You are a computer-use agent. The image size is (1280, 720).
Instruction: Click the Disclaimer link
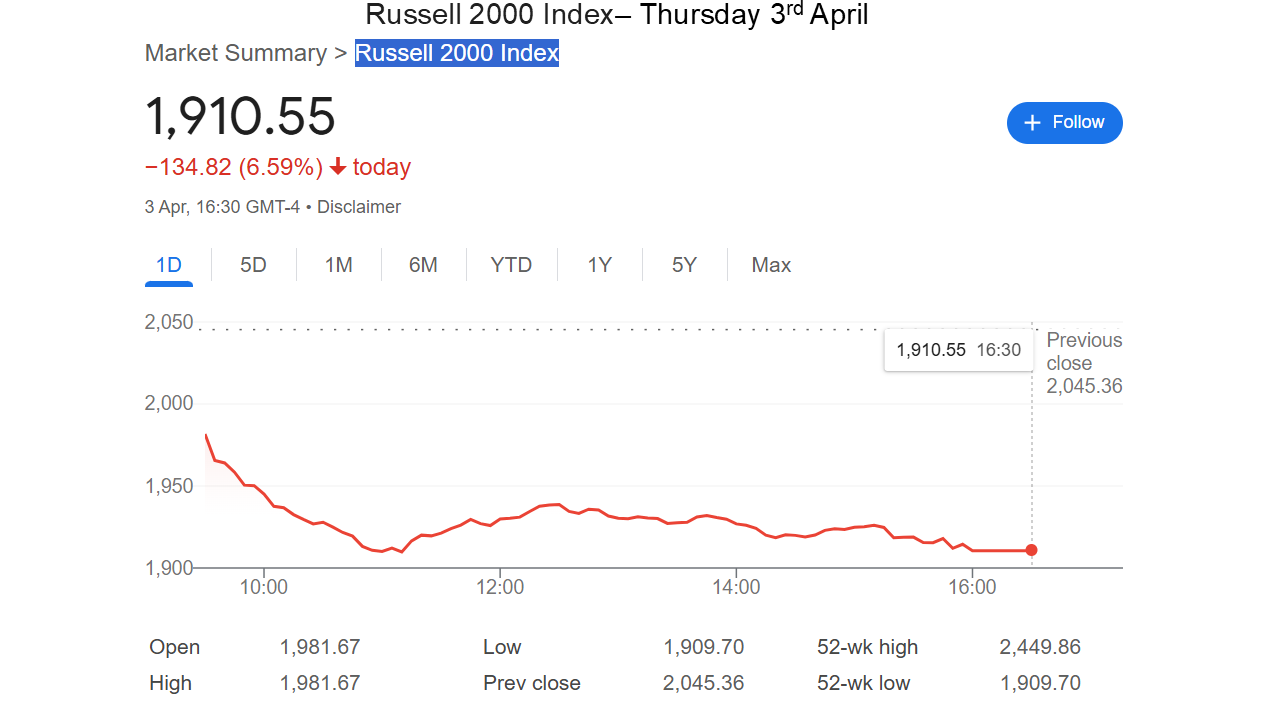pyautogui.click(x=359, y=207)
